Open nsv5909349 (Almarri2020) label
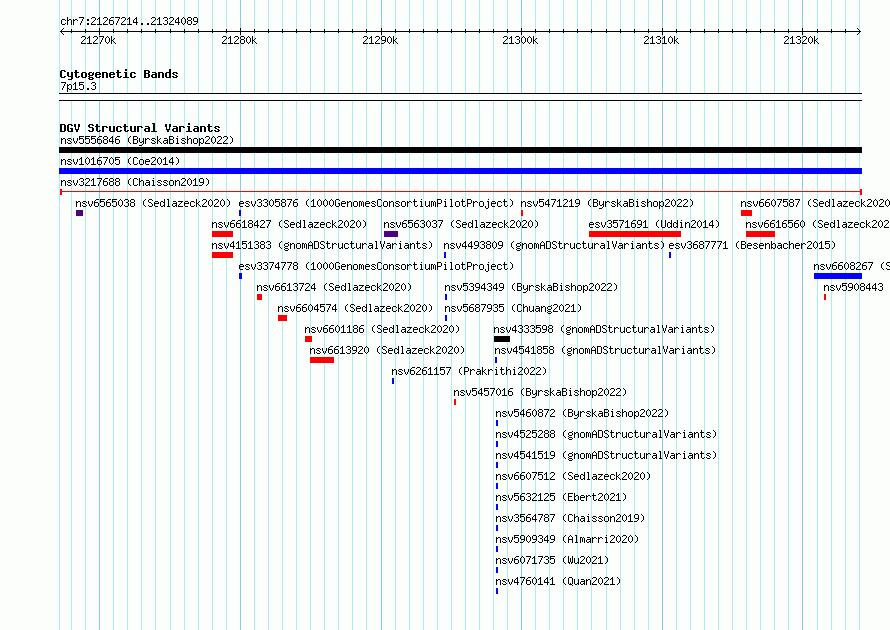Screen dimensions: 890x630 pos(568,539)
